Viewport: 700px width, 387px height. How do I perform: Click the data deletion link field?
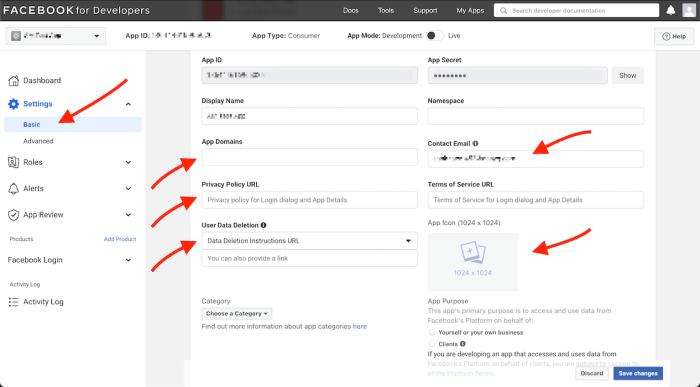click(x=309, y=258)
